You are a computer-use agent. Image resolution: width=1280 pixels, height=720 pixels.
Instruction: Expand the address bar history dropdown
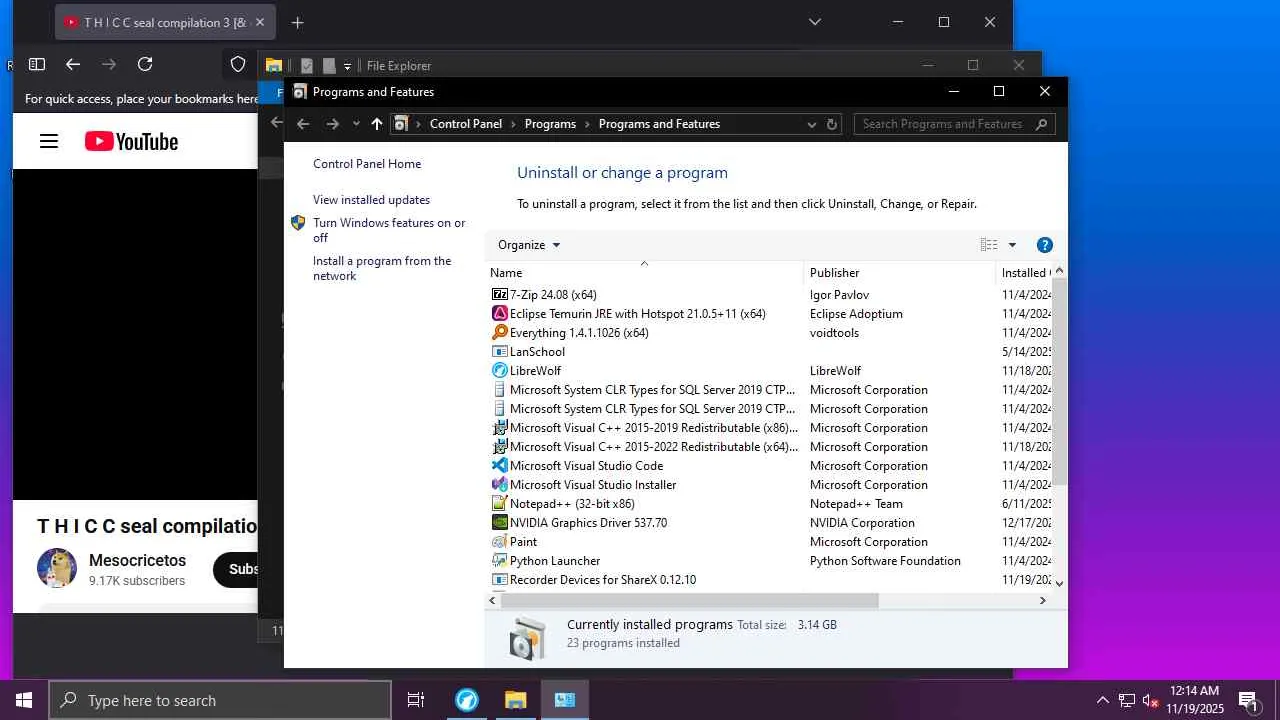coord(811,124)
